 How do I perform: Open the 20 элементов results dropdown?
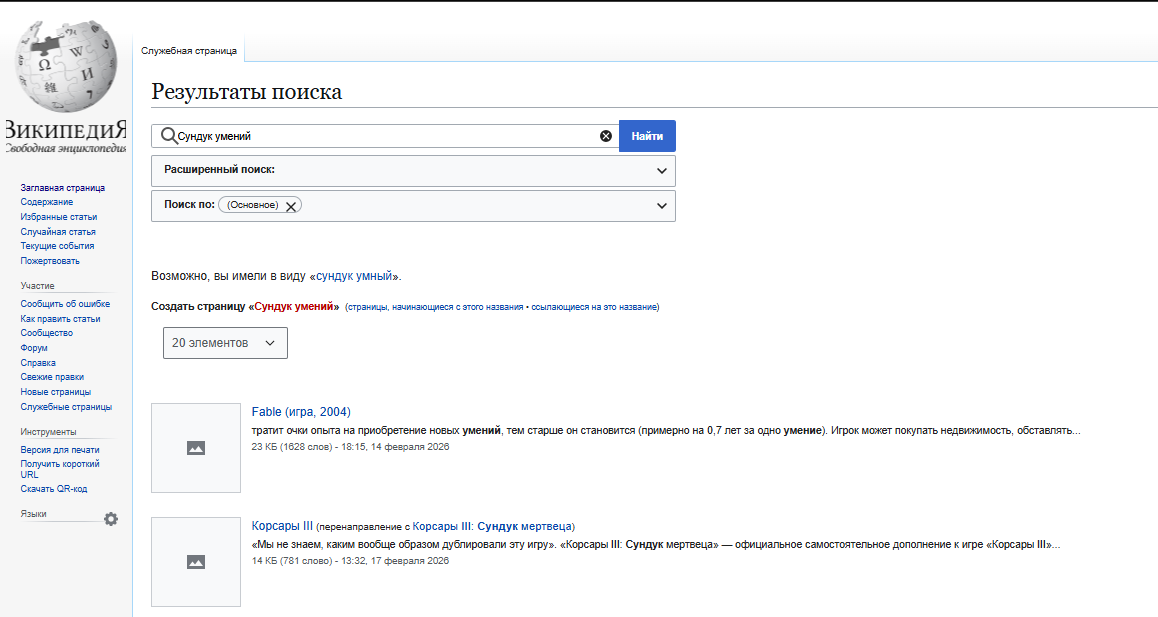(x=225, y=343)
